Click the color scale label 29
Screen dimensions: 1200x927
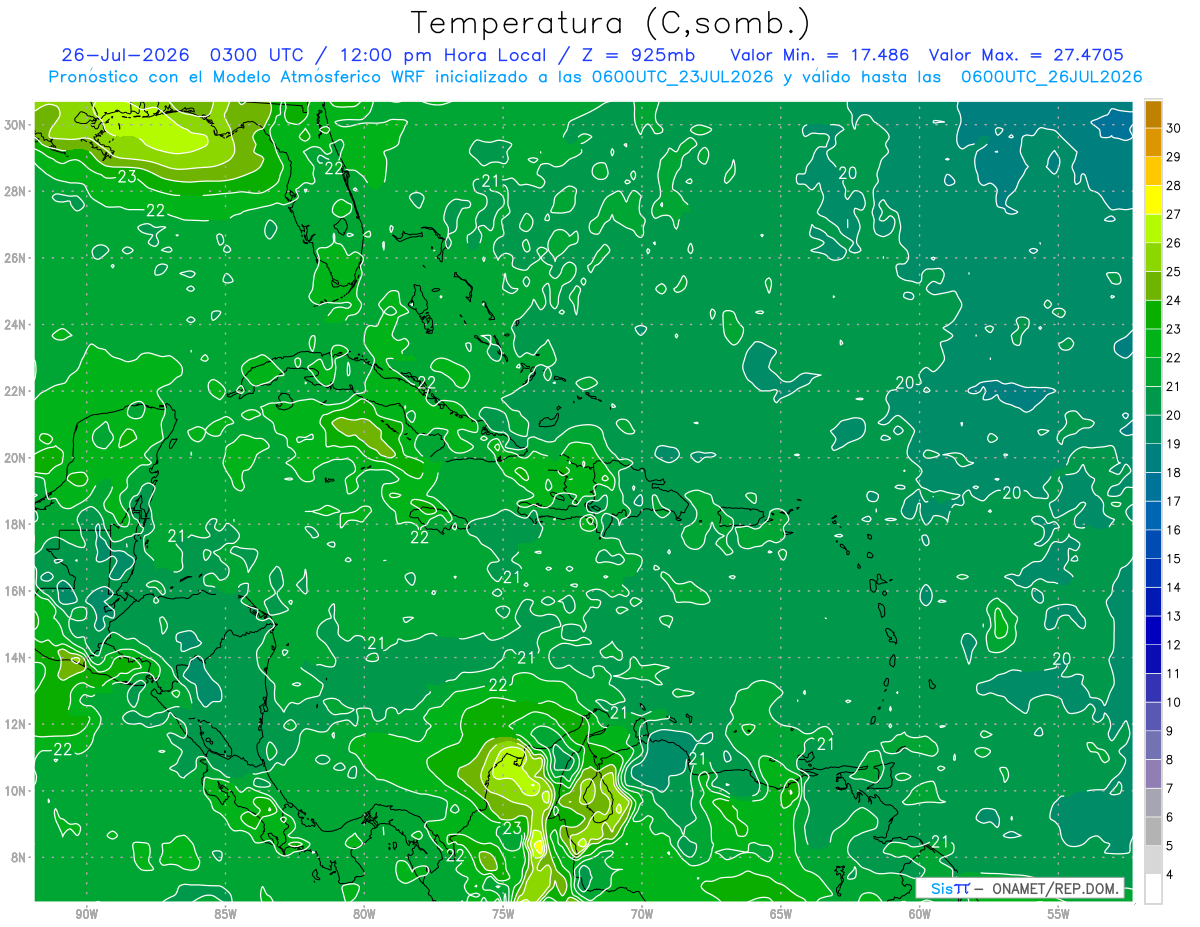tap(1173, 156)
